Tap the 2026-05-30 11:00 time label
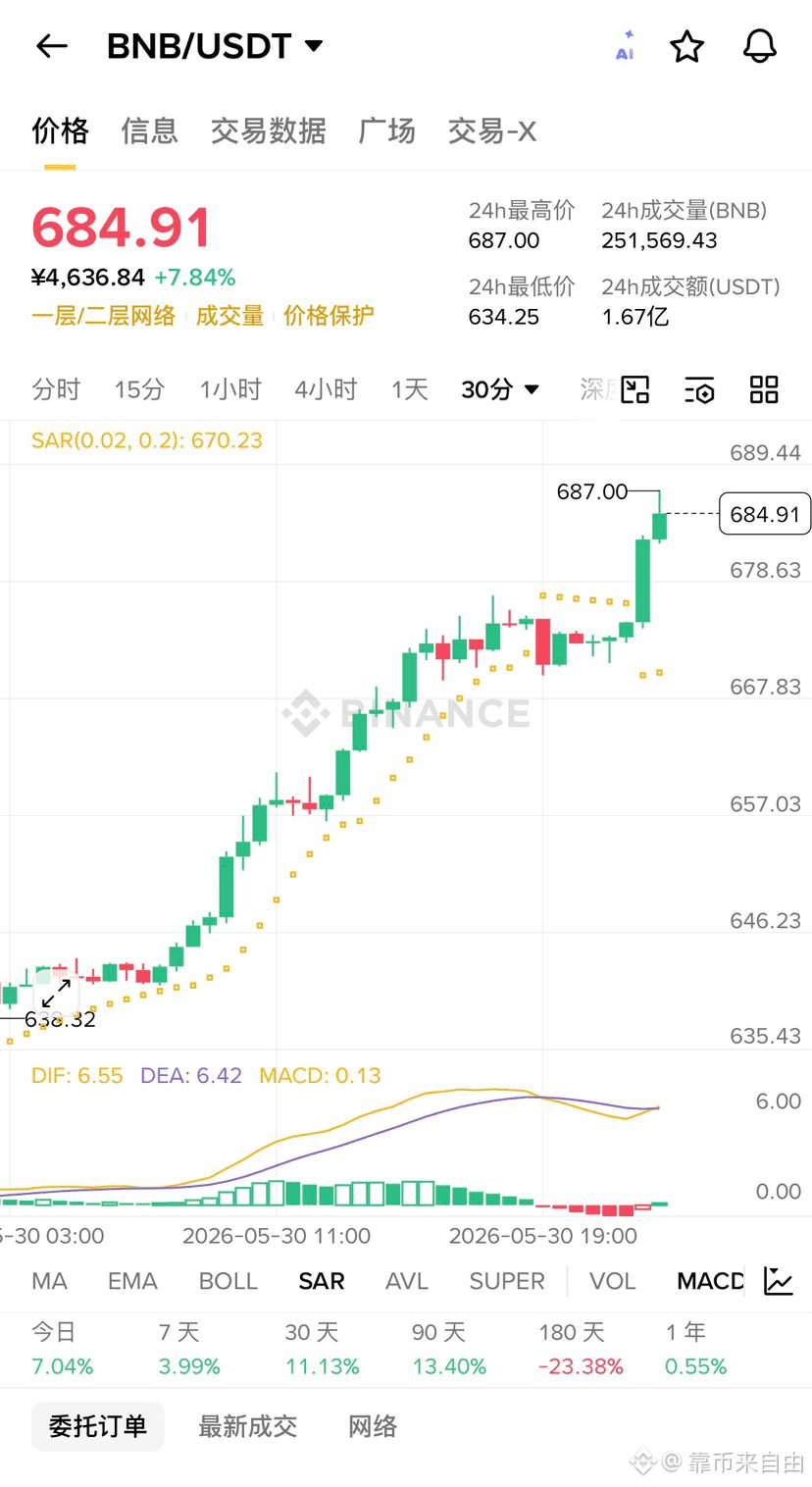 pyautogui.click(x=277, y=1236)
